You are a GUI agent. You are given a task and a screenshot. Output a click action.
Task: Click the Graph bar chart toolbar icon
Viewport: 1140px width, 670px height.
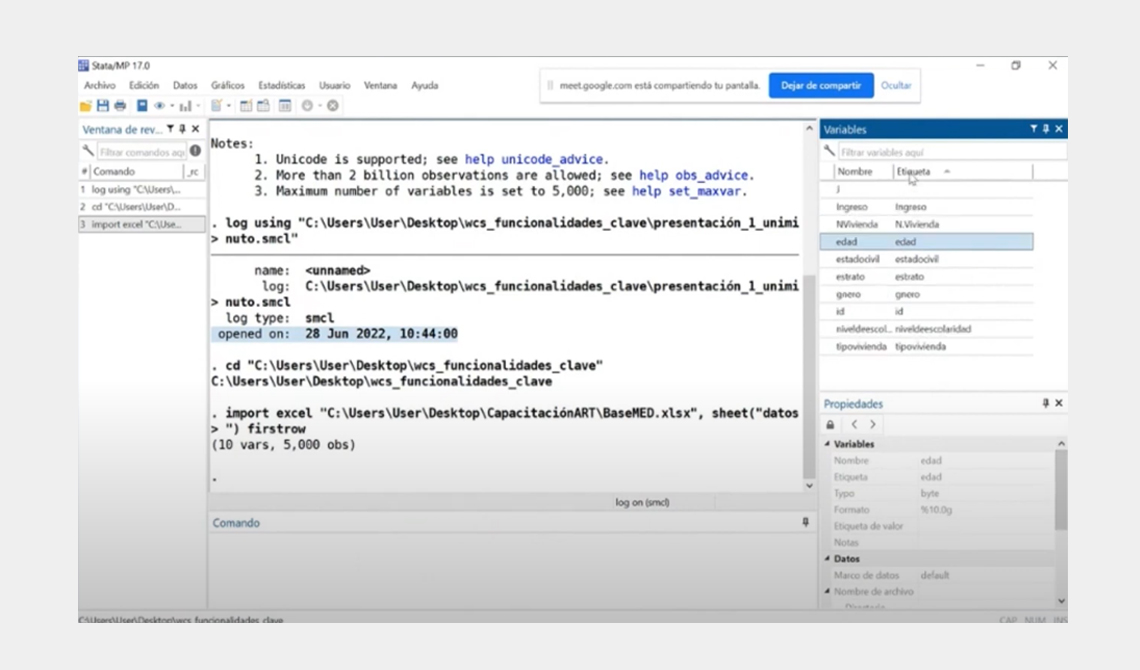coord(185,106)
